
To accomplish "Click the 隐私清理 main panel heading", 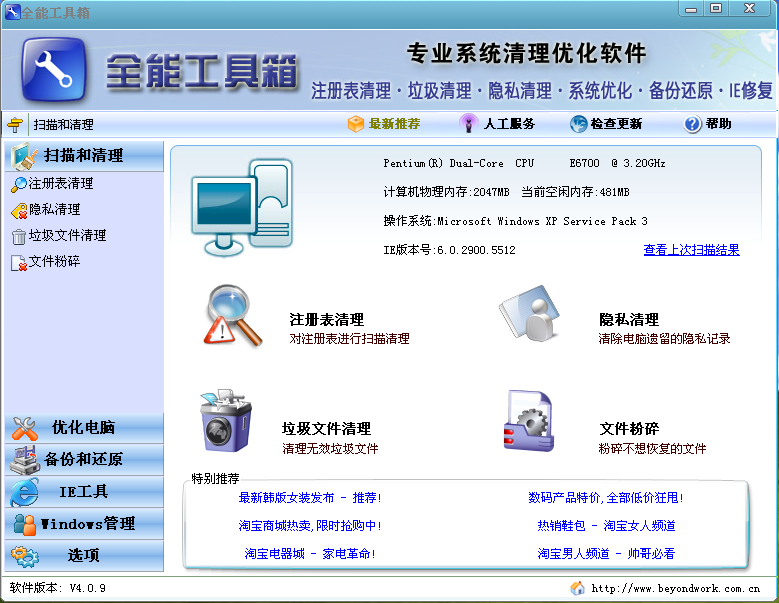I will (629, 319).
